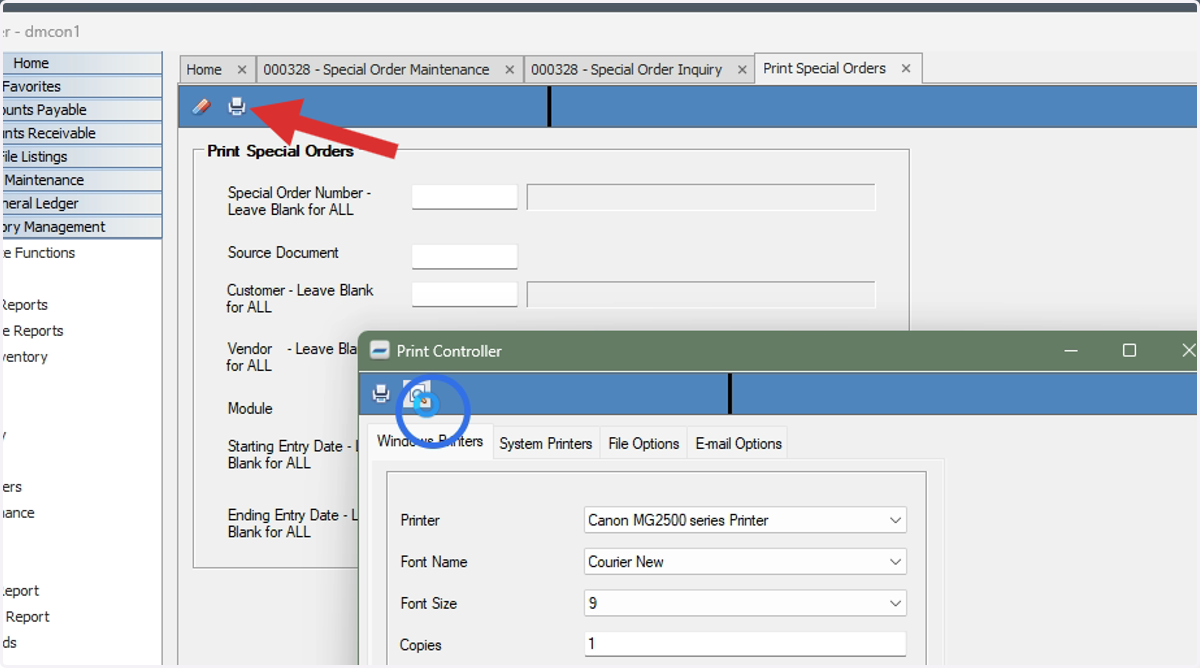Click the print preview icon in Print Controller
The width and height of the screenshot is (1200, 668).
(x=417, y=393)
